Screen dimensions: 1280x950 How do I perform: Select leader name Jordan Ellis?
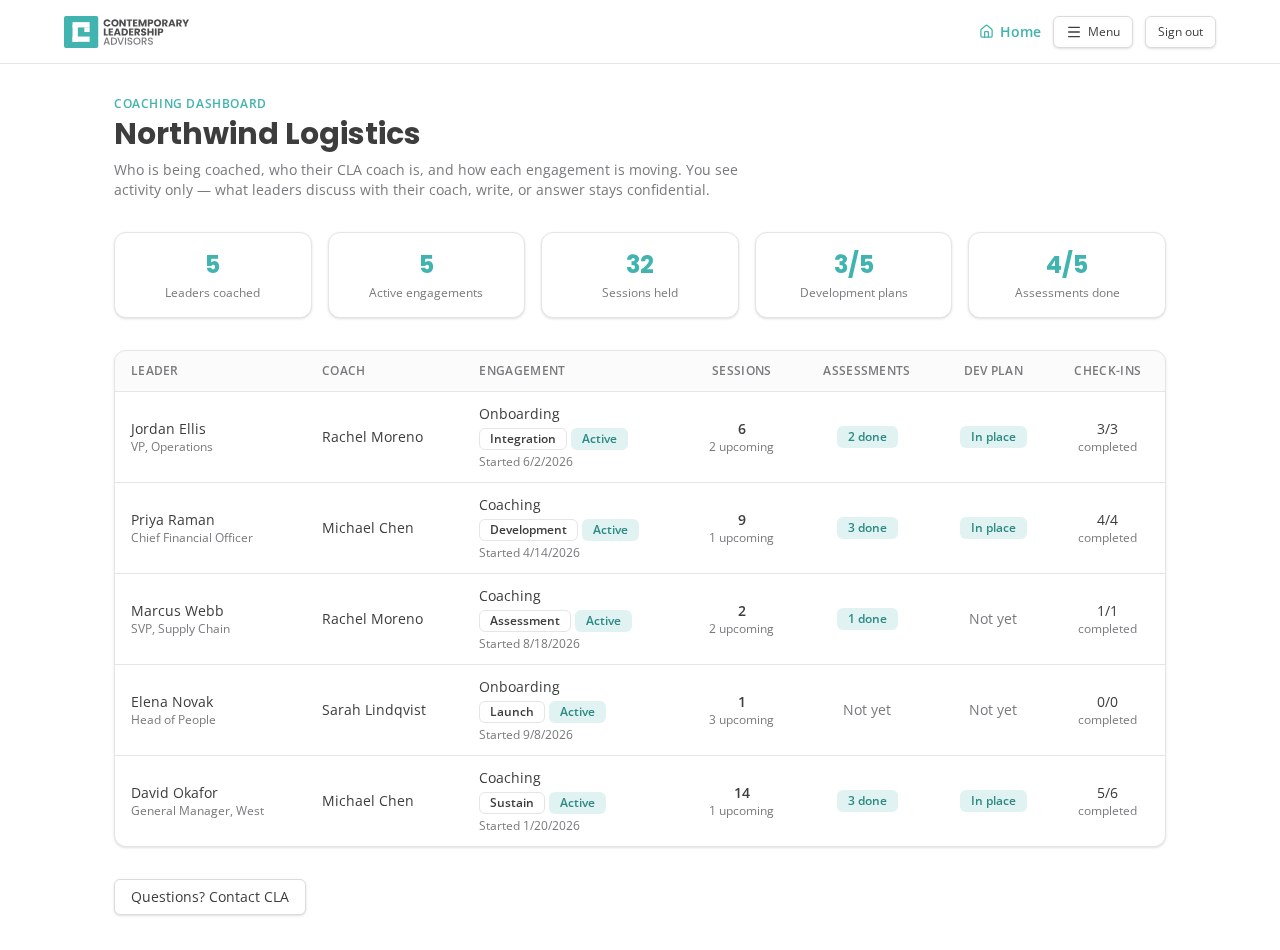point(168,429)
